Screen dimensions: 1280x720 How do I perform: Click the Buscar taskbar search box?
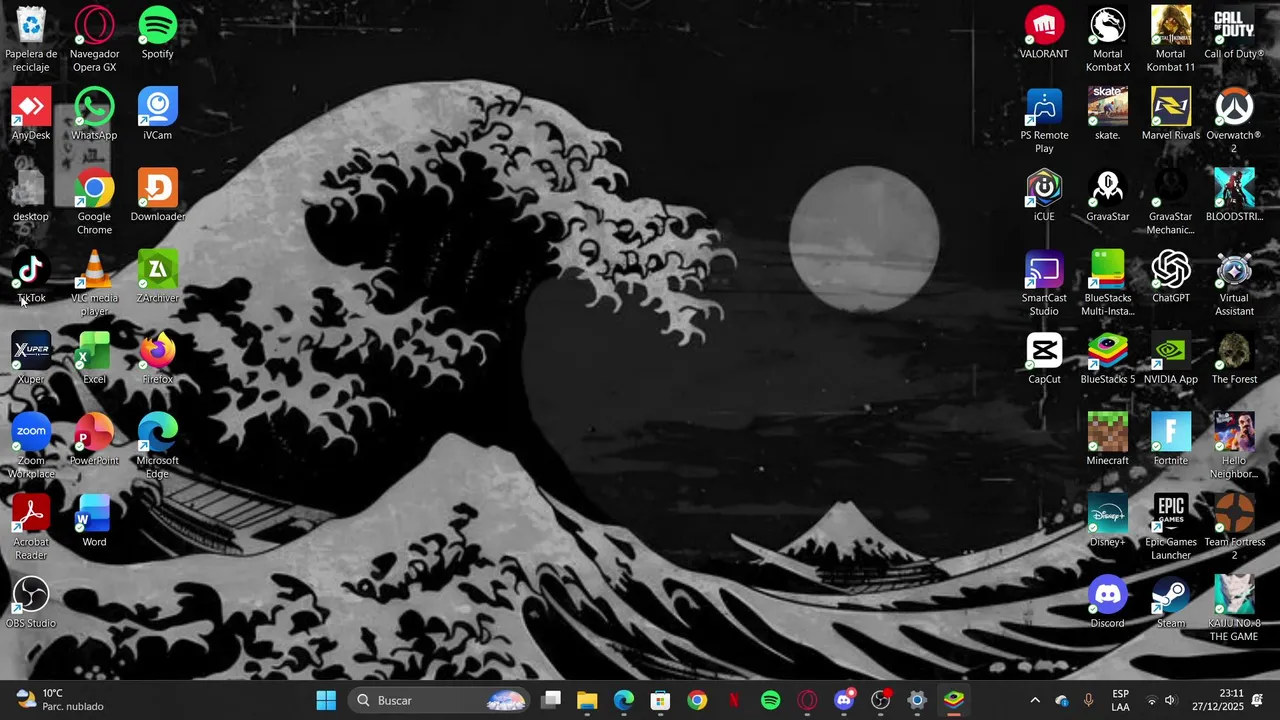439,700
